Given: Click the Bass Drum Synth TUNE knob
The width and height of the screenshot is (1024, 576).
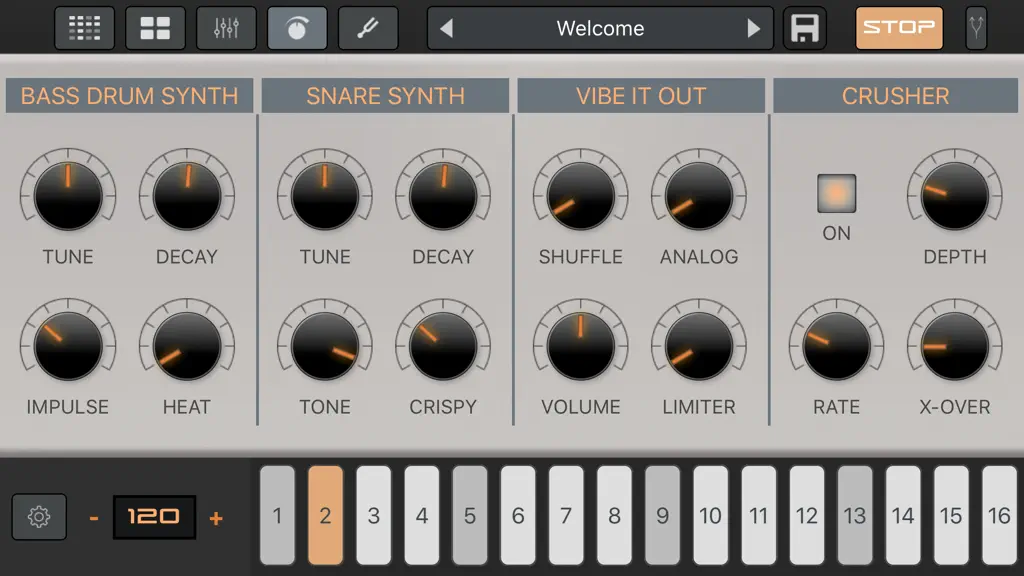Looking at the screenshot, I should pos(68,195).
